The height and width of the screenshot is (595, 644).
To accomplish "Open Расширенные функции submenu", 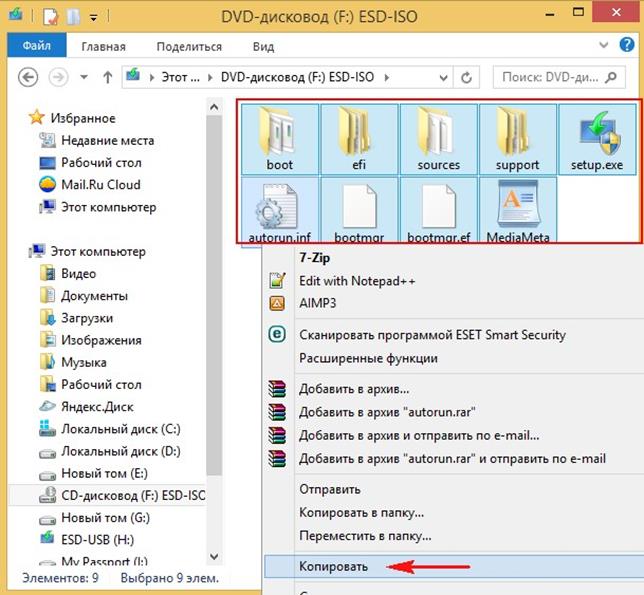I will pyautogui.click(x=453, y=358).
